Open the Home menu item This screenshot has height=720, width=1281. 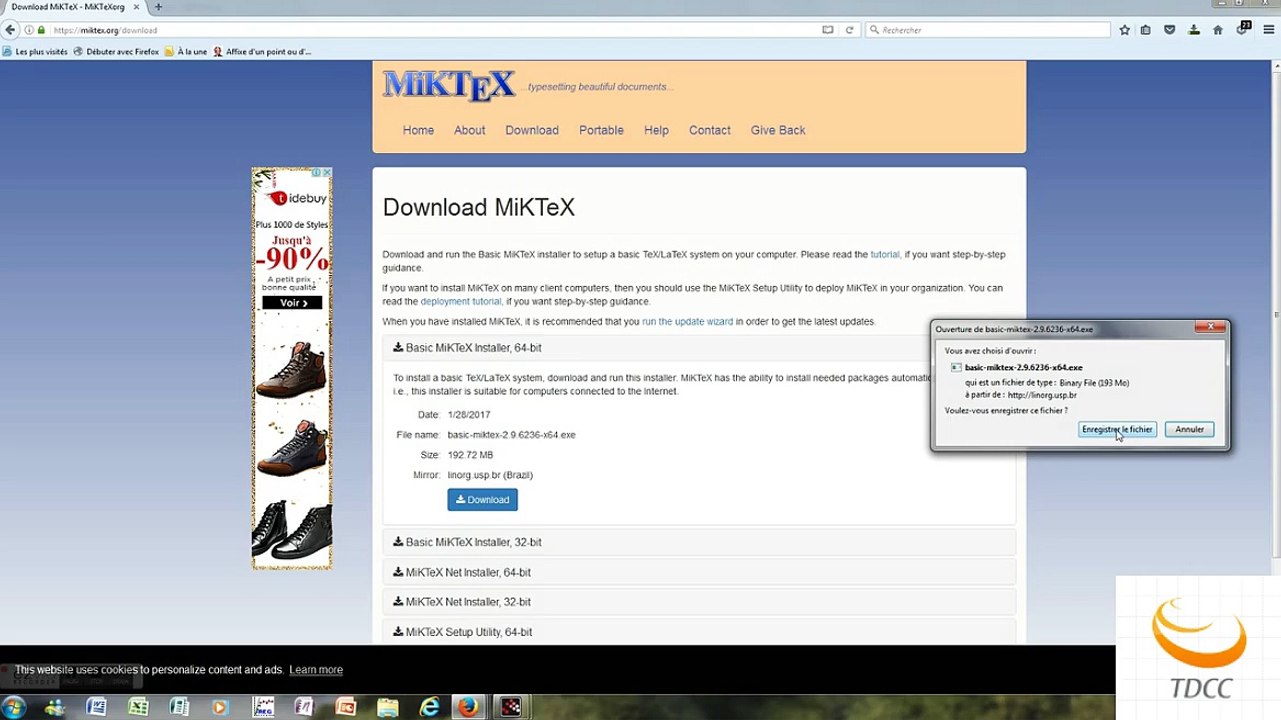pos(418,130)
